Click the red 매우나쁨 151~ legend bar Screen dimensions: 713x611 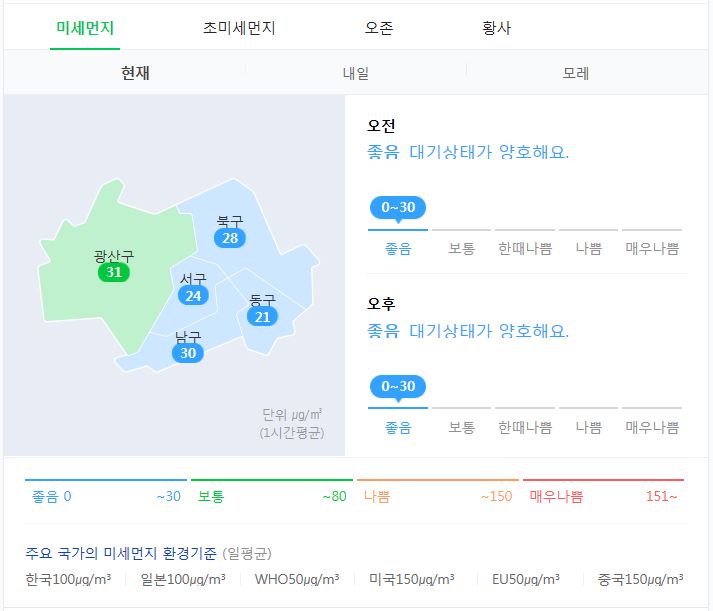[x=603, y=491]
